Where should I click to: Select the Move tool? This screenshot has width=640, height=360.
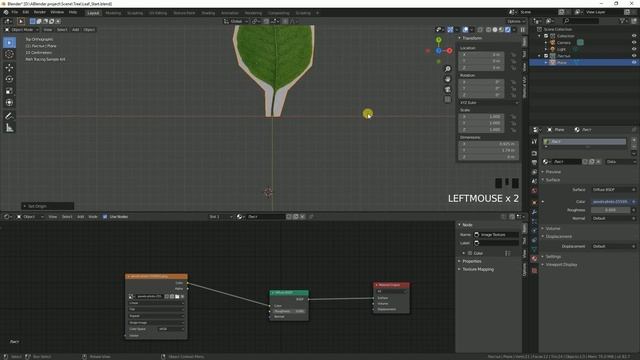pyautogui.click(x=9, y=67)
